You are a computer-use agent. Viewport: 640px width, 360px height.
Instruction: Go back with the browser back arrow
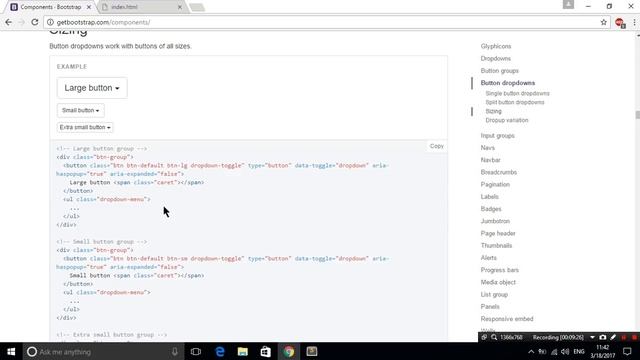(9, 22)
